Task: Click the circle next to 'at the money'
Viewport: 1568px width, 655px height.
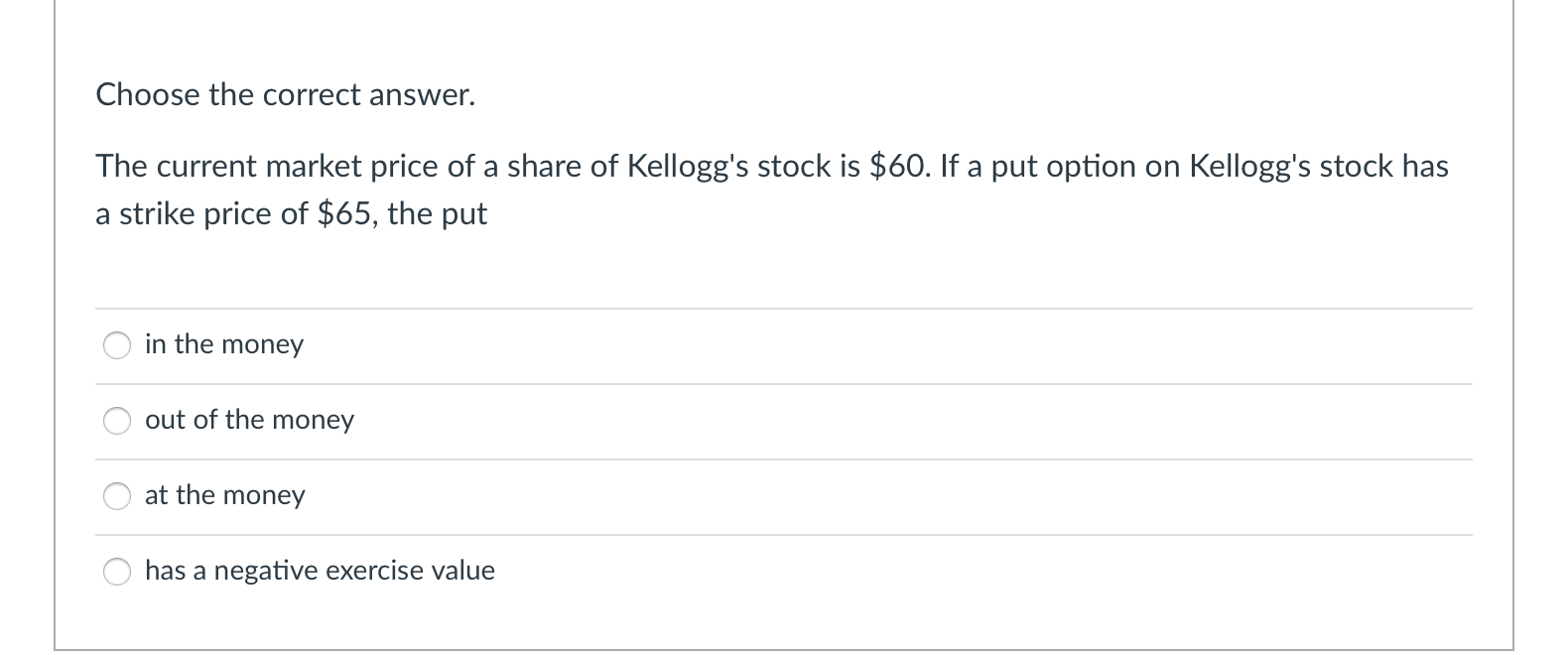Action: (116, 496)
